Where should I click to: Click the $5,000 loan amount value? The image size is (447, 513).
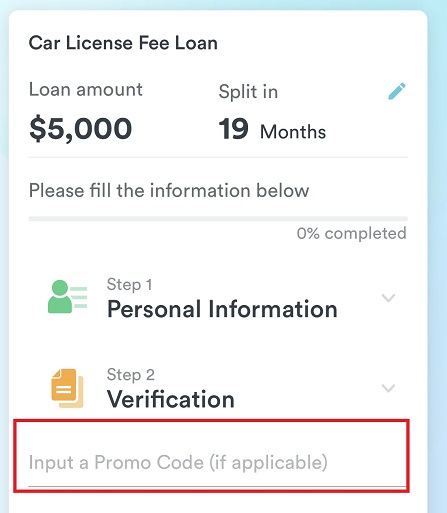tap(81, 129)
